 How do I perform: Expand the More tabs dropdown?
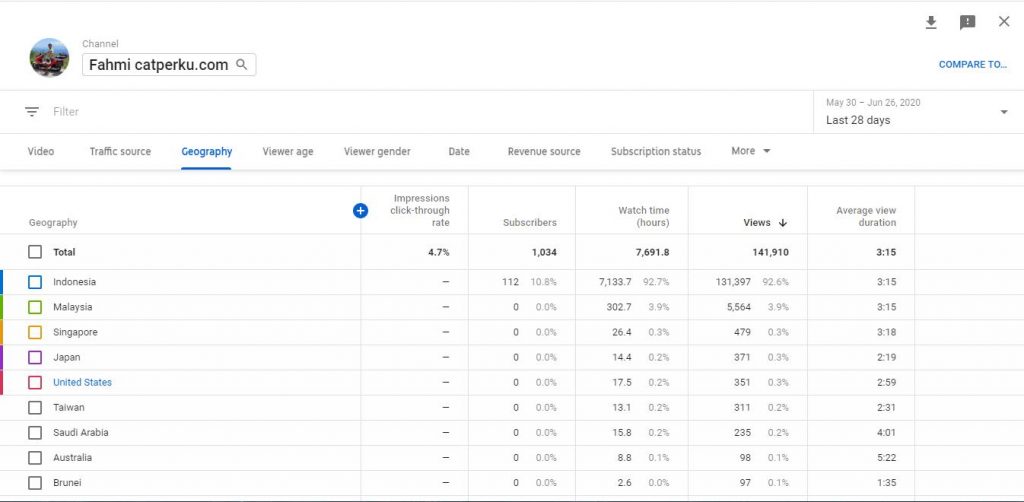point(751,151)
